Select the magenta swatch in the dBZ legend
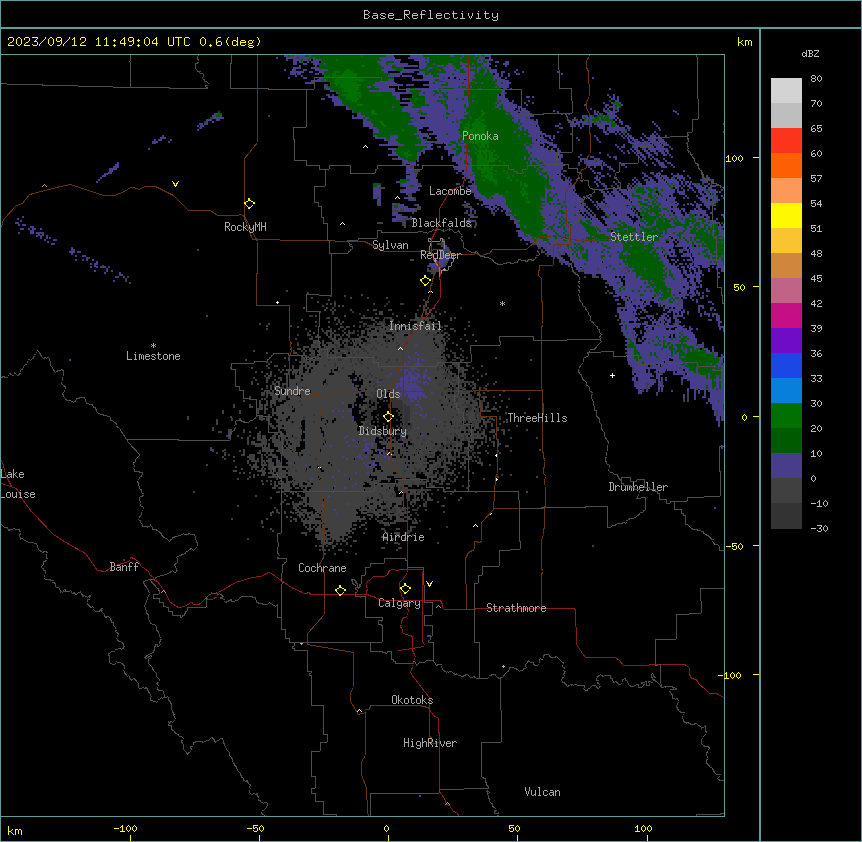Image resolution: width=862 pixels, height=842 pixels. (x=786, y=315)
